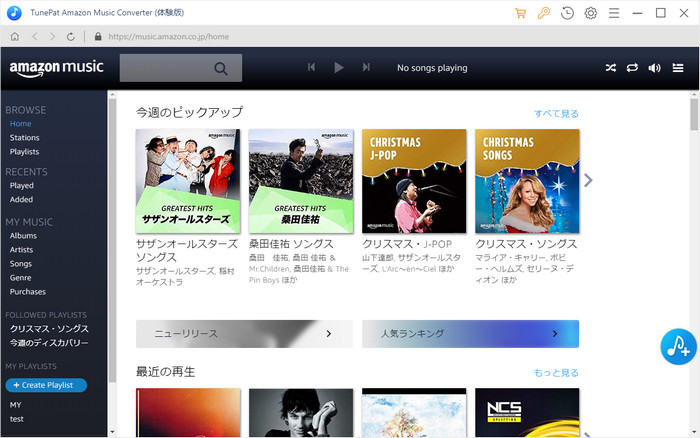Open 桑田佳祐 Greatest Hits cover
700x438 pixels.
click(x=301, y=181)
